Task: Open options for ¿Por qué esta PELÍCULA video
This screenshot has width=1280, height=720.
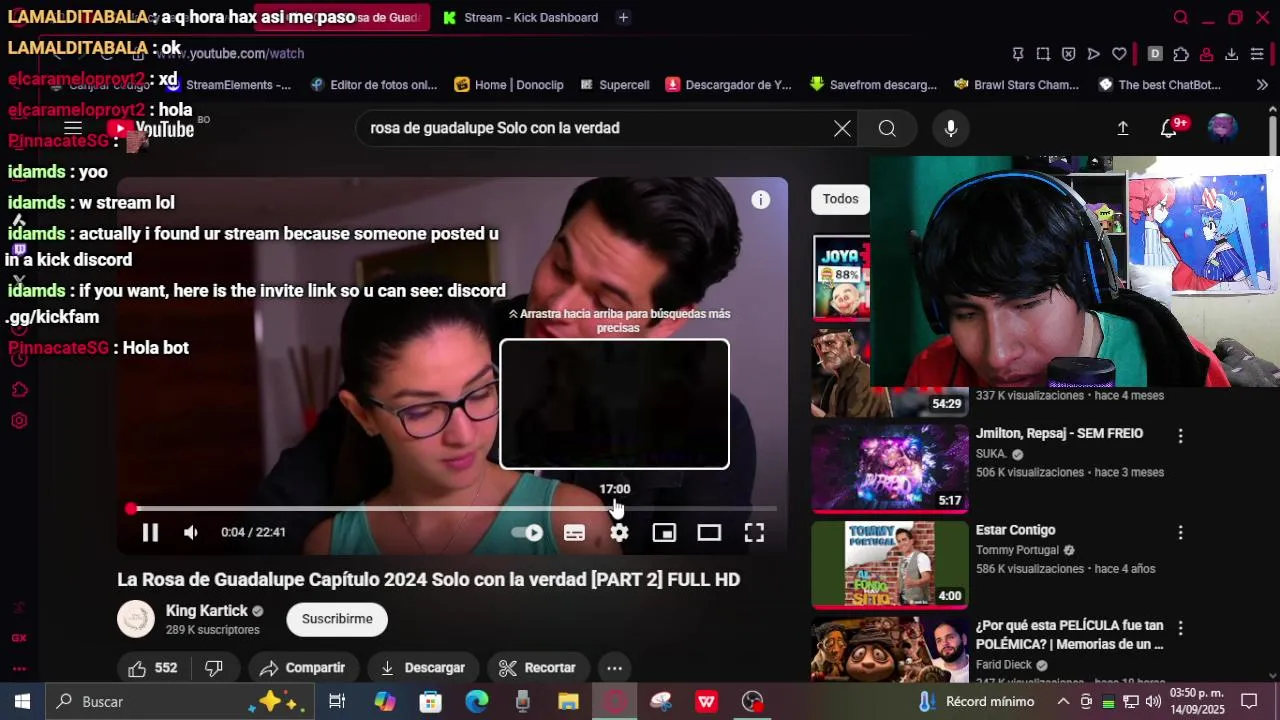Action: point(1181,629)
